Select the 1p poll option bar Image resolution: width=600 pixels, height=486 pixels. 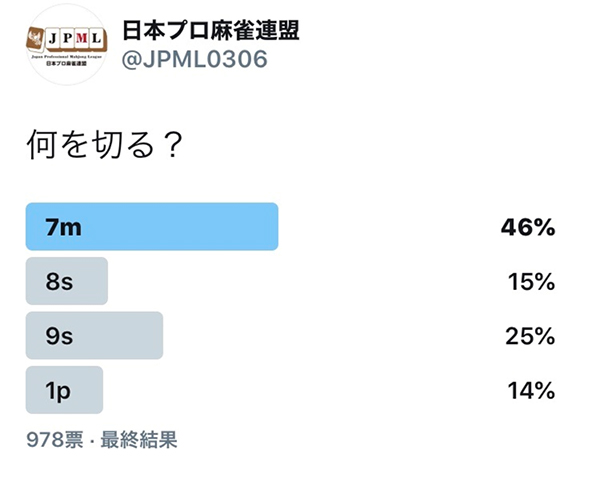pos(64,390)
